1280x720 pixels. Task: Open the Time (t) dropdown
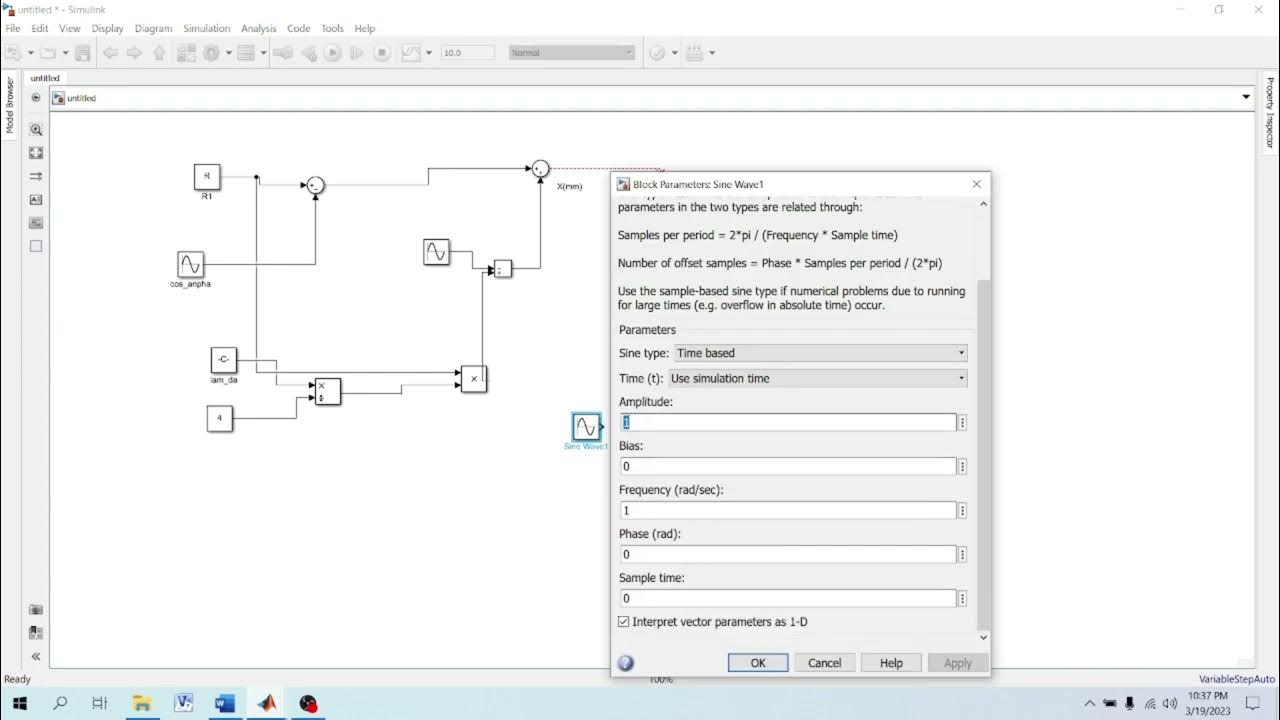tap(817, 379)
